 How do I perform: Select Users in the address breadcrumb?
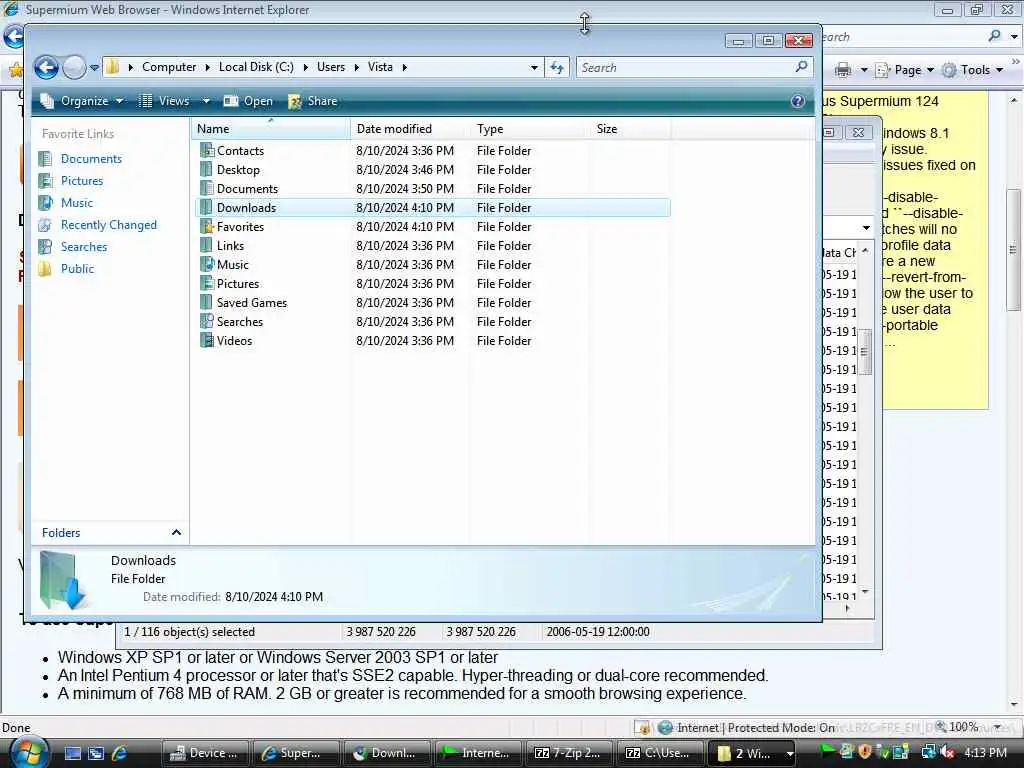[331, 67]
